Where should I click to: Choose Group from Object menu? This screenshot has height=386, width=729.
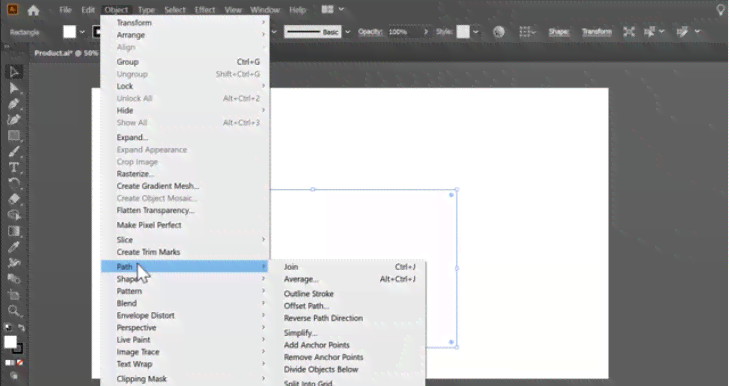(185, 62)
